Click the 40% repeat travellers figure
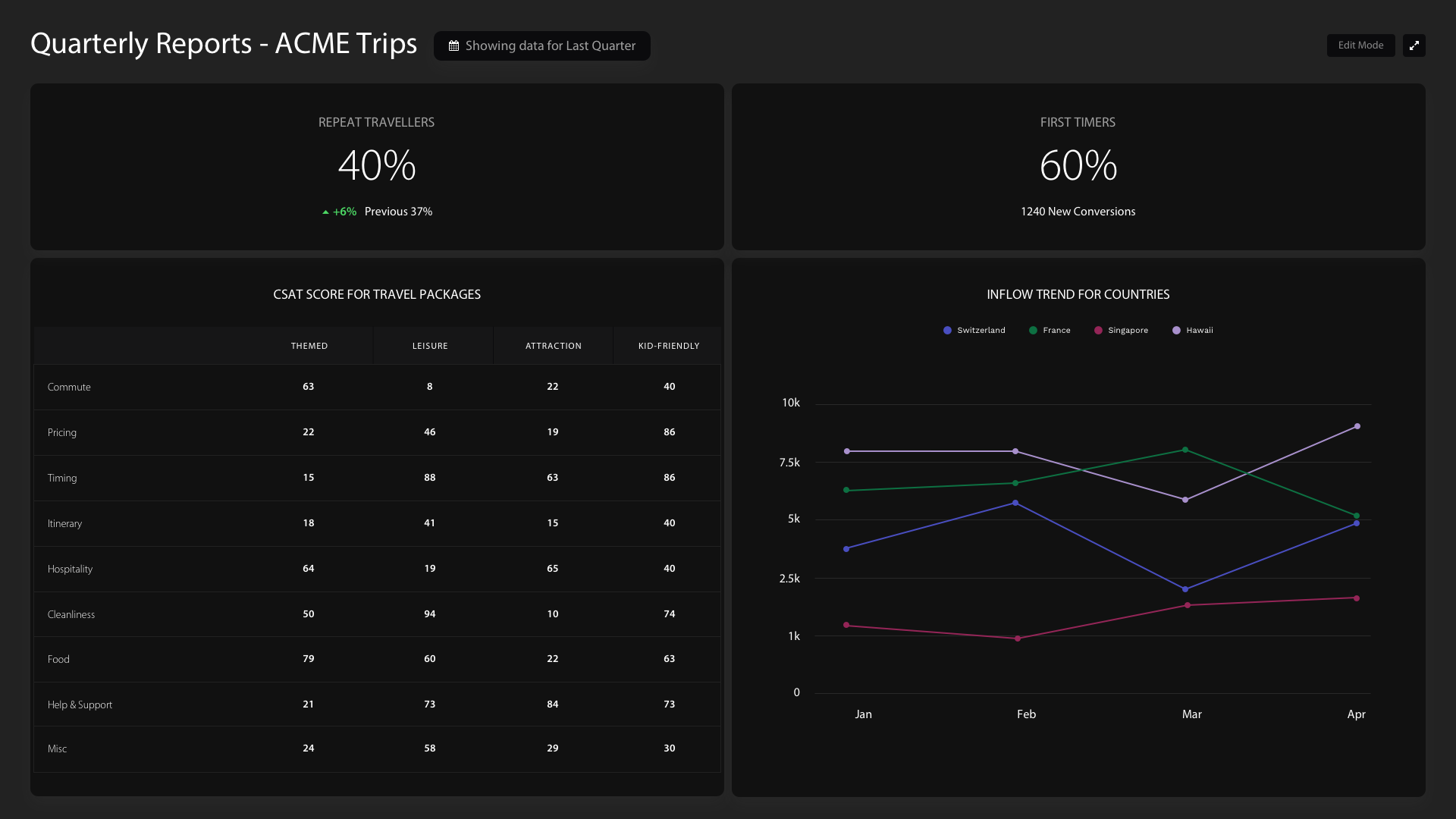1456x819 pixels. 377,165
